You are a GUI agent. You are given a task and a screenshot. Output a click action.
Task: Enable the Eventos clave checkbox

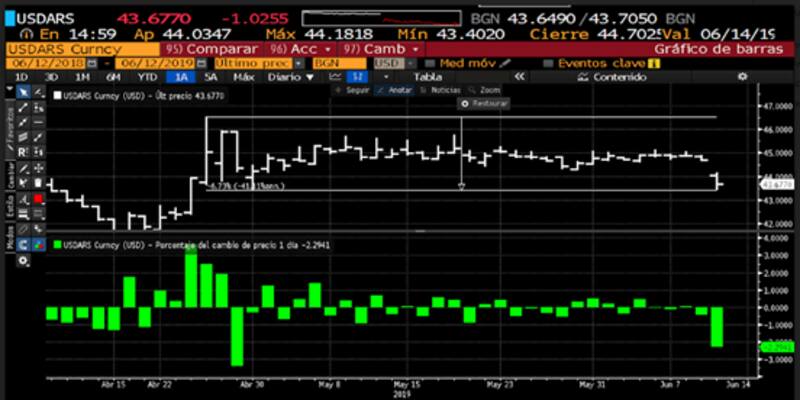coord(547,62)
